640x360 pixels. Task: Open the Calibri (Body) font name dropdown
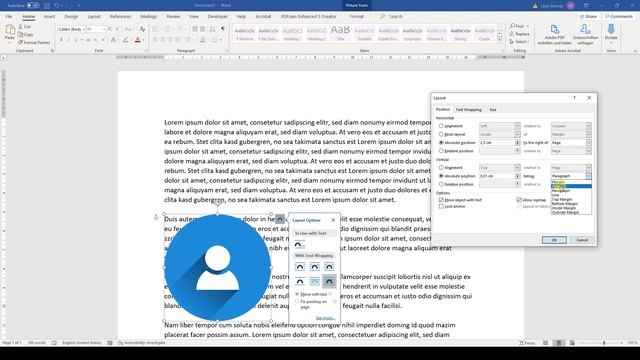83,29
